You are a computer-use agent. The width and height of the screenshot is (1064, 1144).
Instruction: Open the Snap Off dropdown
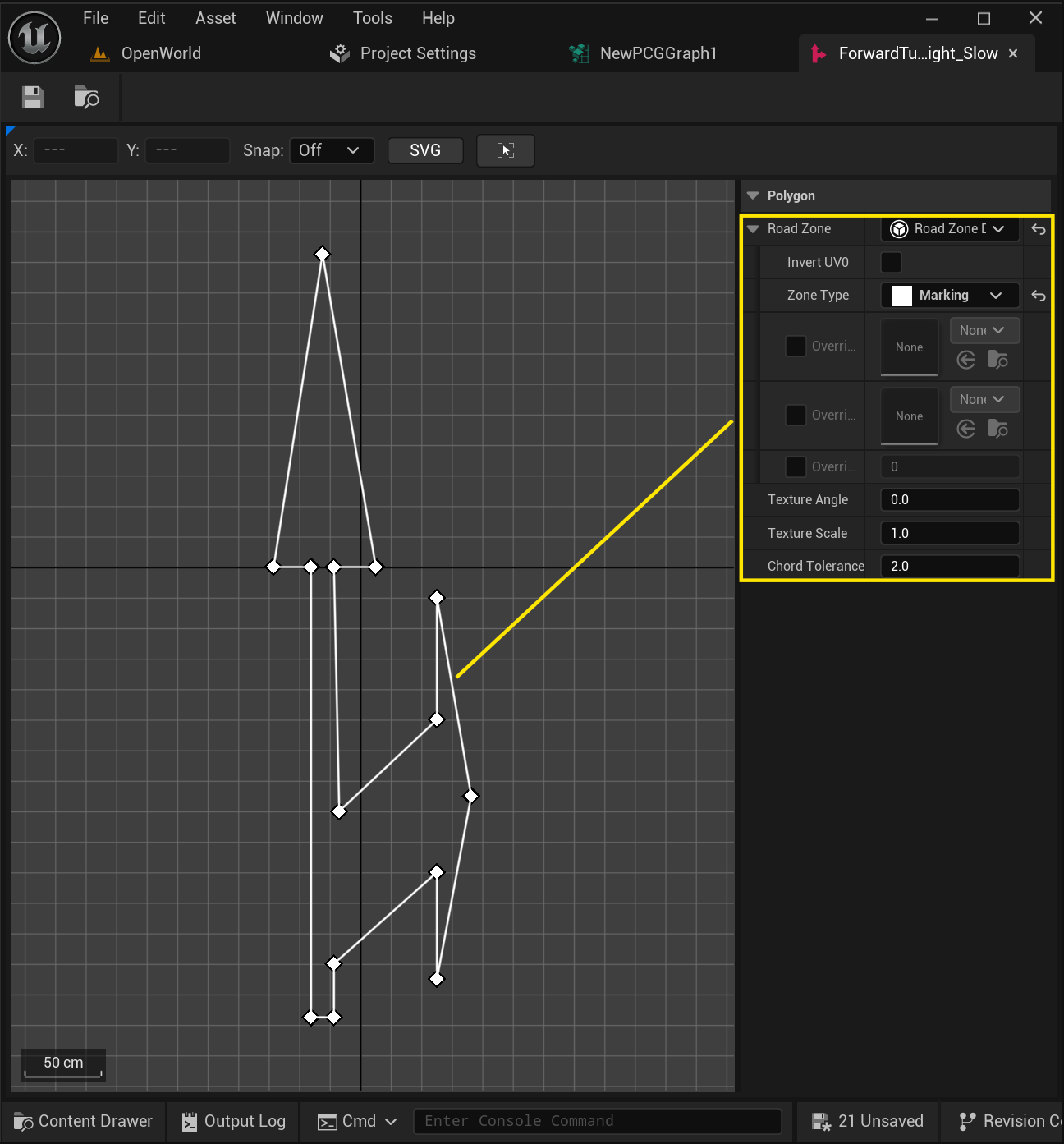coord(332,150)
